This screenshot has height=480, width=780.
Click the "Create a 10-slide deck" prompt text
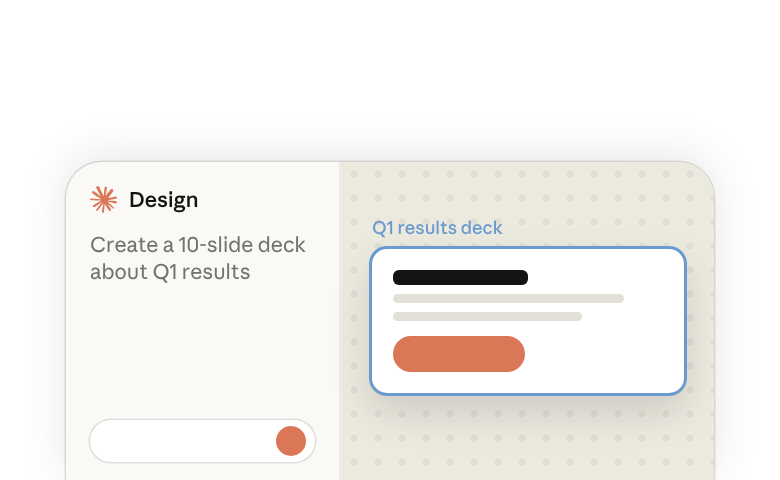pyautogui.click(x=197, y=245)
